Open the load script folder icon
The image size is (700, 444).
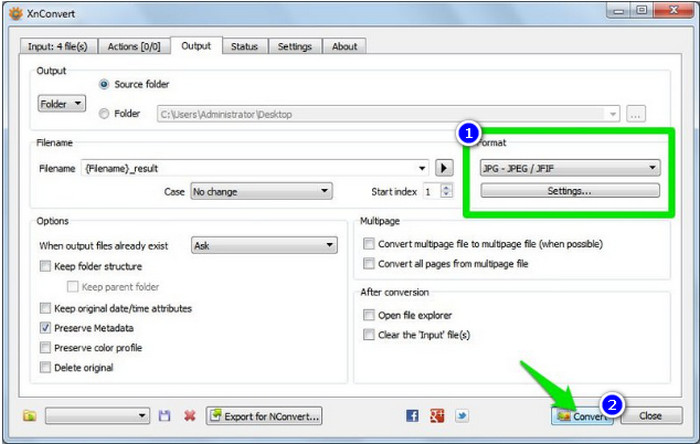(29, 416)
